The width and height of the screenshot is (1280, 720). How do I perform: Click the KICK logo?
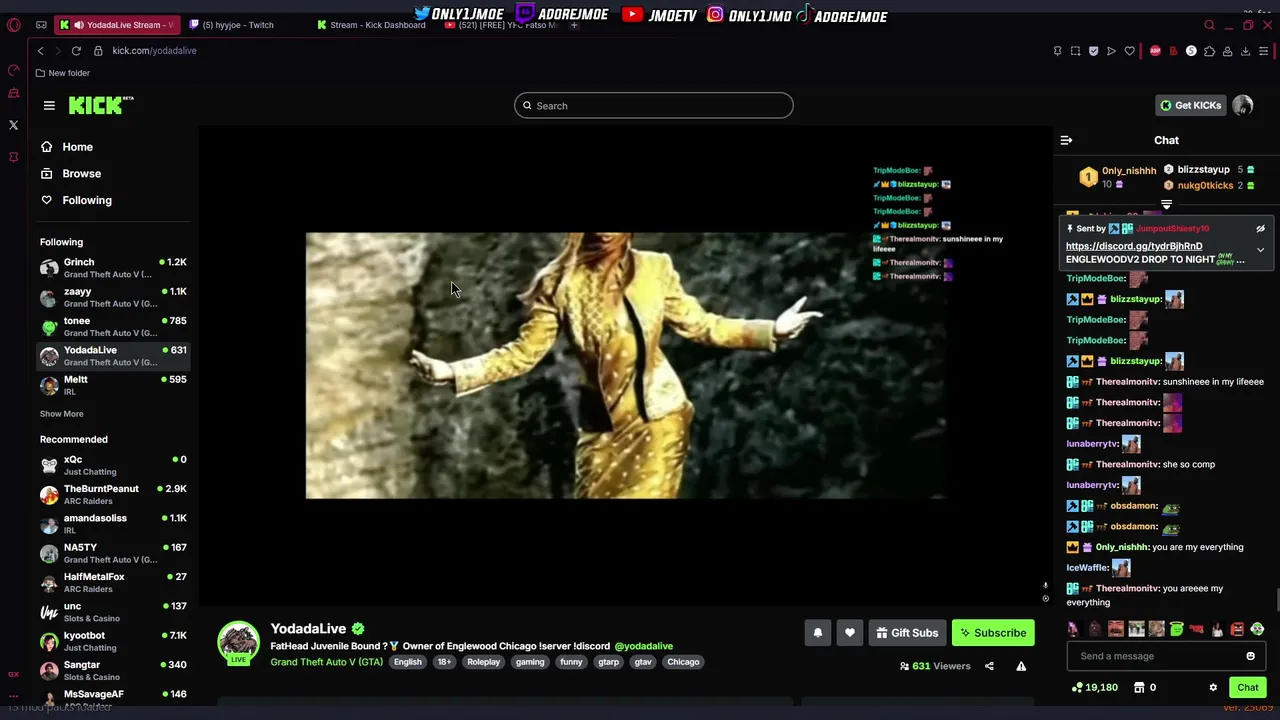100,105
